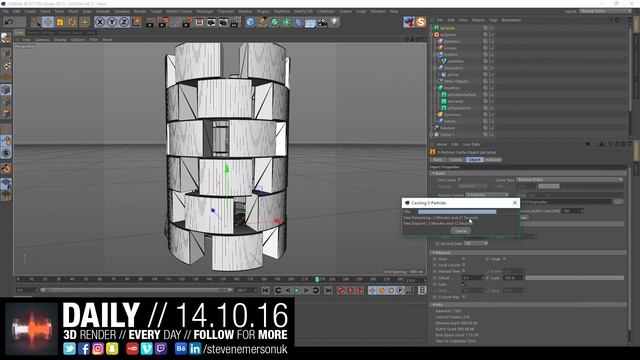Open the Record Data dropdown
Image resolution: width=640 pixels, height=360 pixels.
[x=476, y=243]
